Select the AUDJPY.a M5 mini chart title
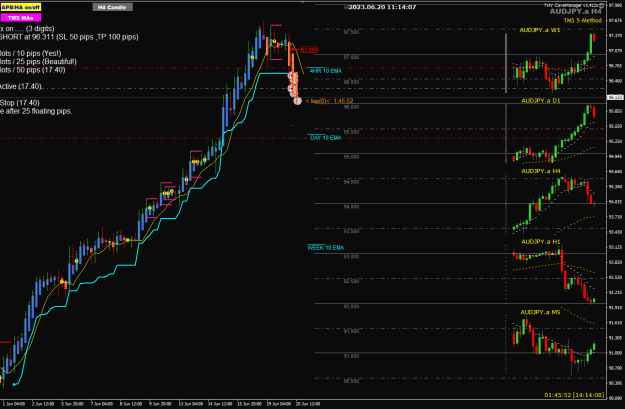The image size is (625, 409). click(540, 312)
